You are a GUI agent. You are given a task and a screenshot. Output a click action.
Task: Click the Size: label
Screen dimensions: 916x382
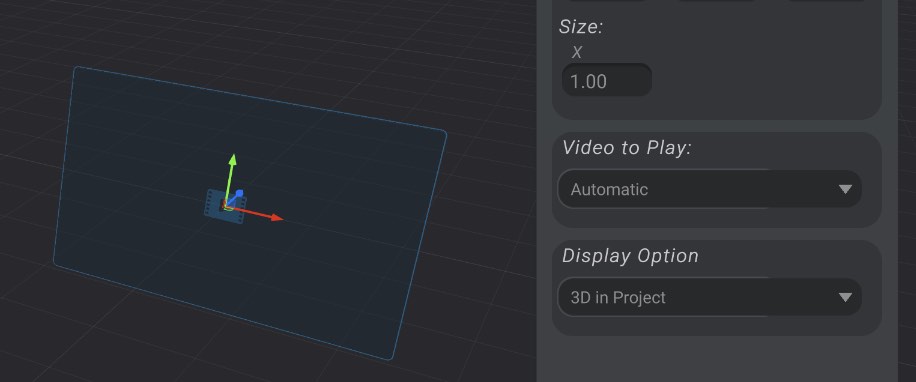click(x=581, y=27)
